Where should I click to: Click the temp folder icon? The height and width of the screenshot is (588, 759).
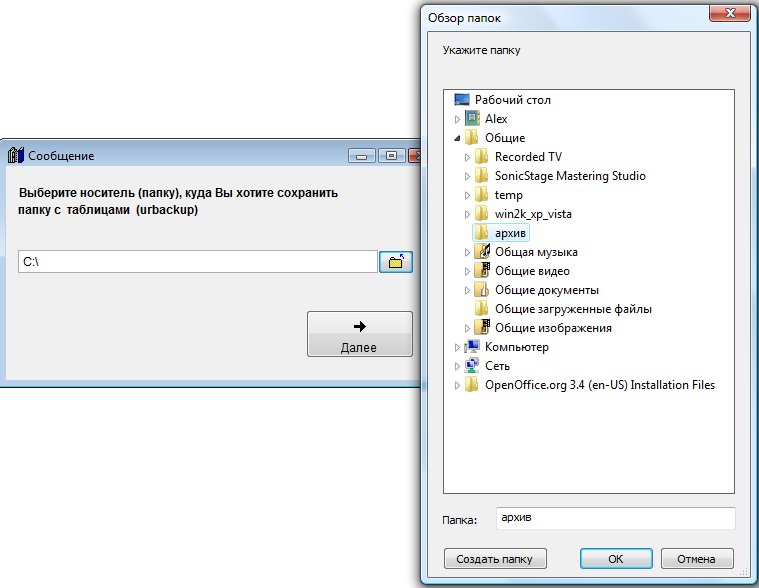coord(481,195)
